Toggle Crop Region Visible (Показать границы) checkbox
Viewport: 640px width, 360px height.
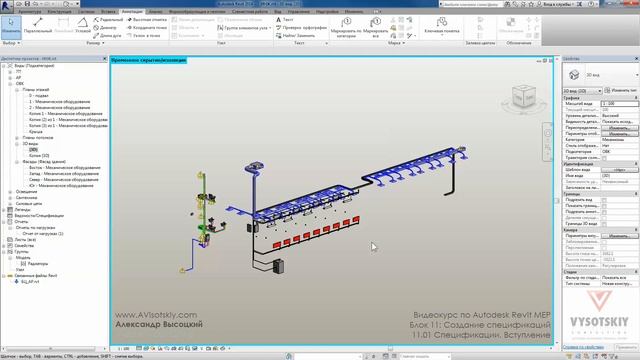click(x=604, y=206)
